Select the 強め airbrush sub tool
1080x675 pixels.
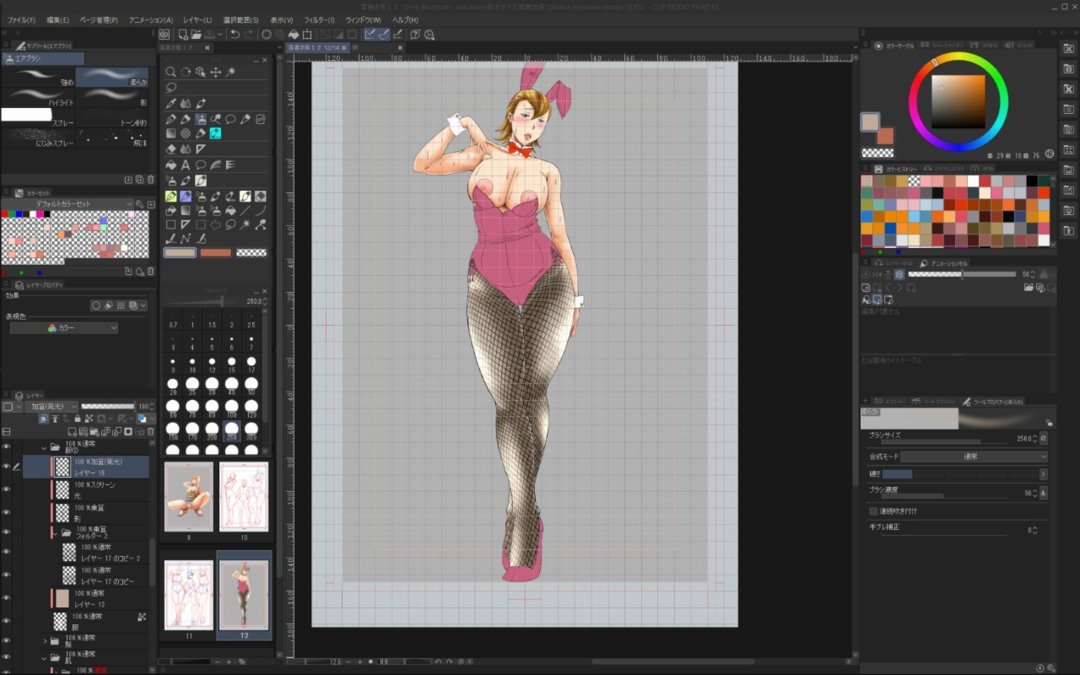[x=38, y=75]
